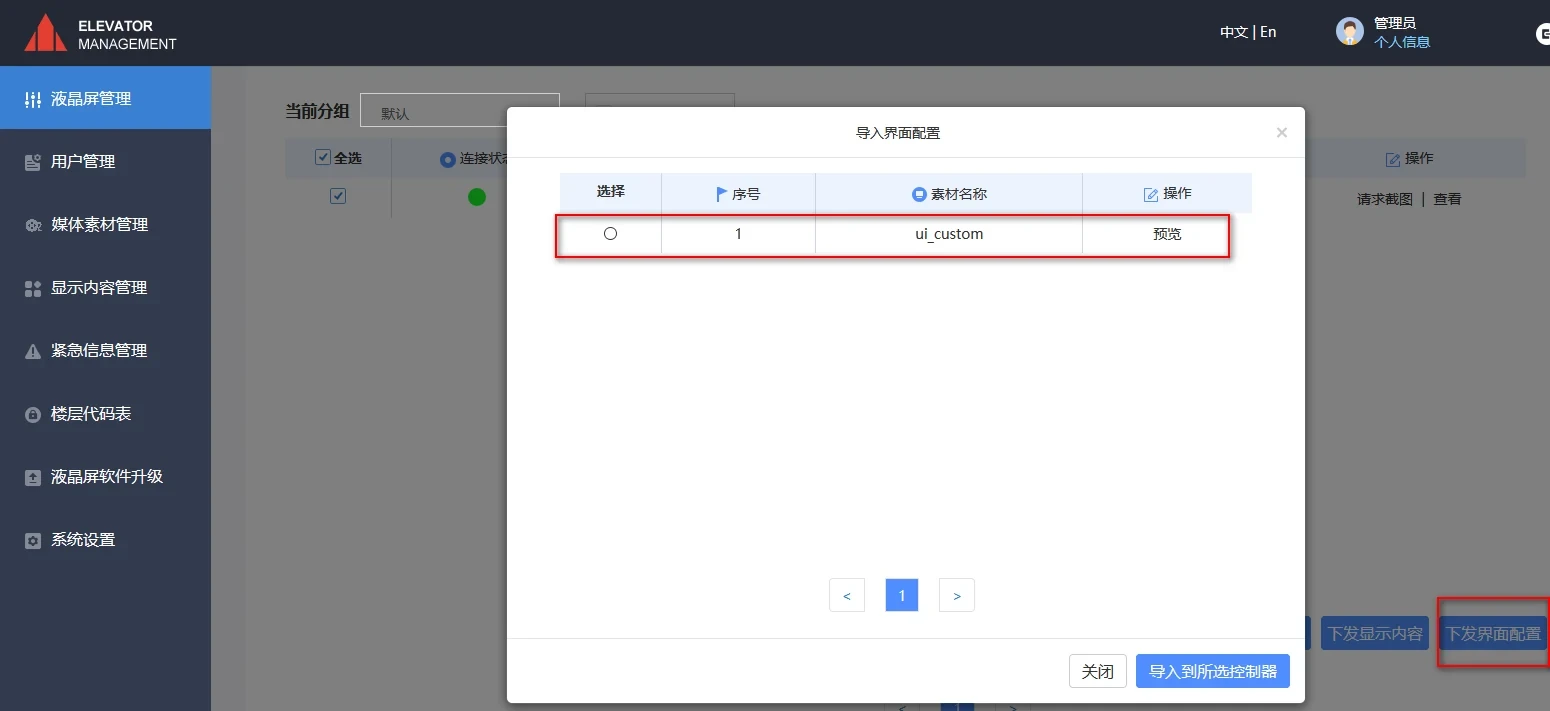Click the 系统设置 gear icon in sidebar
This screenshot has width=1550, height=711.
pyautogui.click(x=33, y=540)
